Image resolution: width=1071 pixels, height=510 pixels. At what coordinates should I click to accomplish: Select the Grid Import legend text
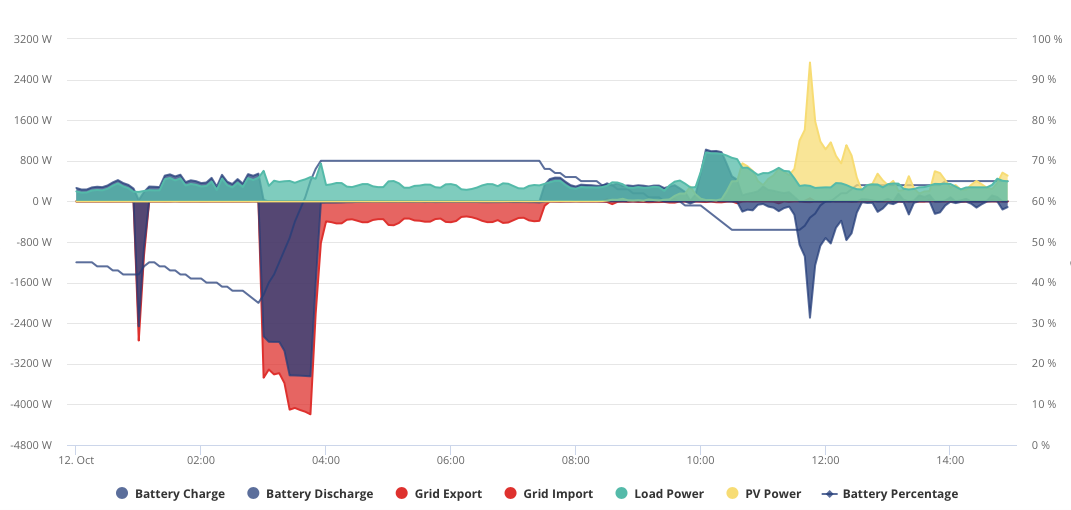[558, 494]
